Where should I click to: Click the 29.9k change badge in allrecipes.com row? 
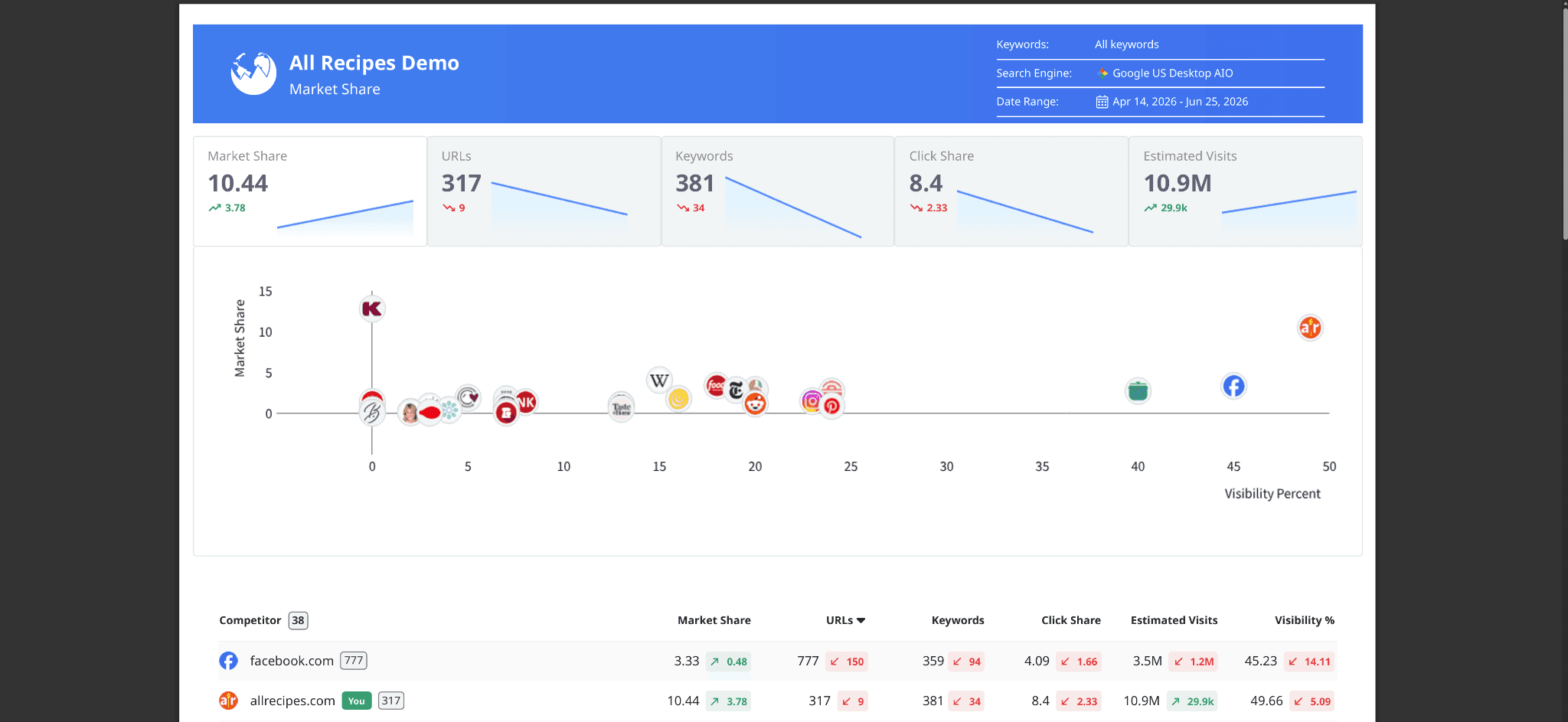1192,701
